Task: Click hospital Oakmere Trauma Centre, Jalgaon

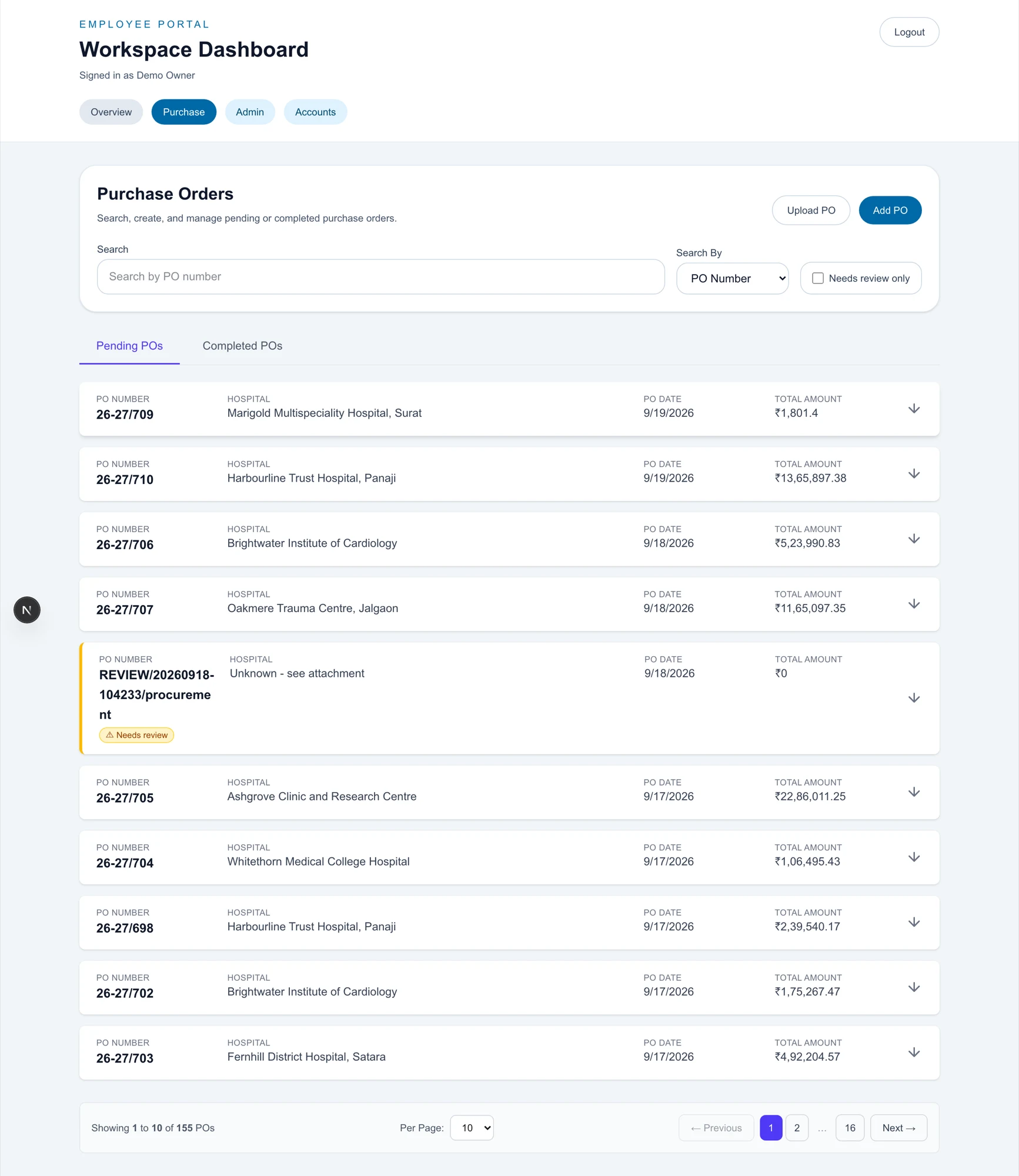Action: [313, 608]
